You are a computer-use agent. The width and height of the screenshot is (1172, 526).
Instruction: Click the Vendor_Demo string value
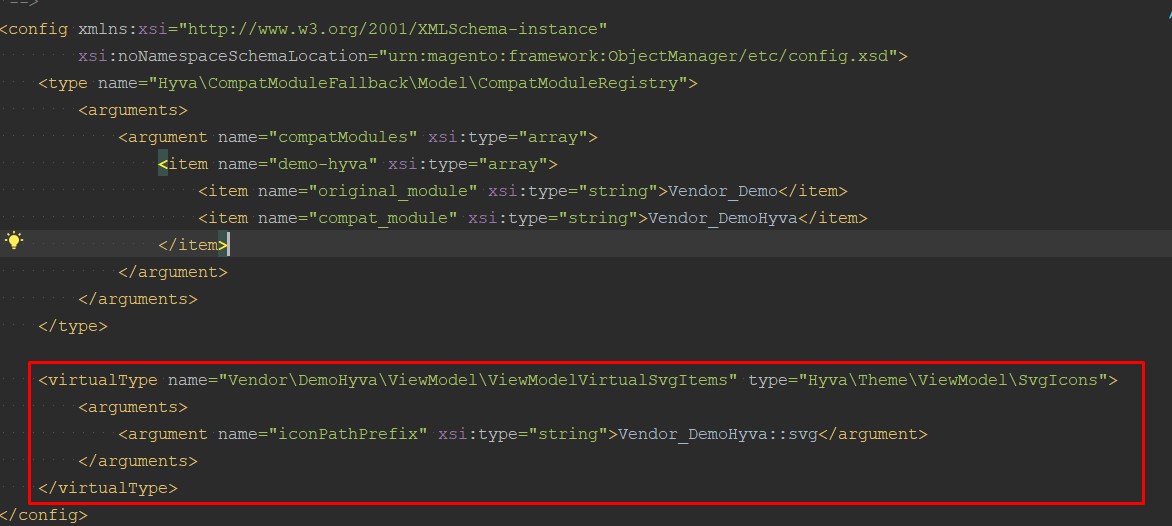723,191
